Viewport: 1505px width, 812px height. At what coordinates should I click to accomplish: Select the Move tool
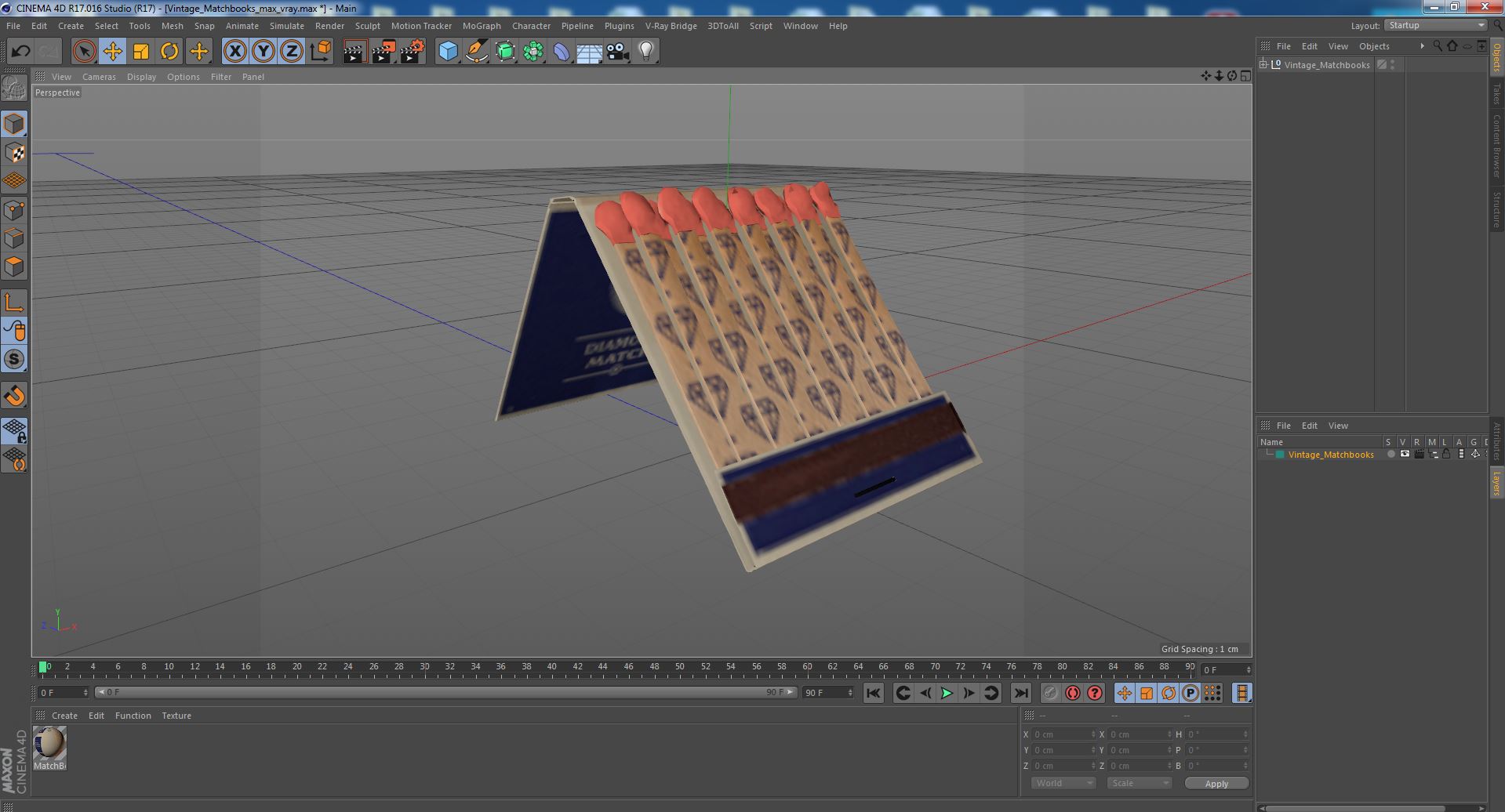pyautogui.click(x=112, y=52)
